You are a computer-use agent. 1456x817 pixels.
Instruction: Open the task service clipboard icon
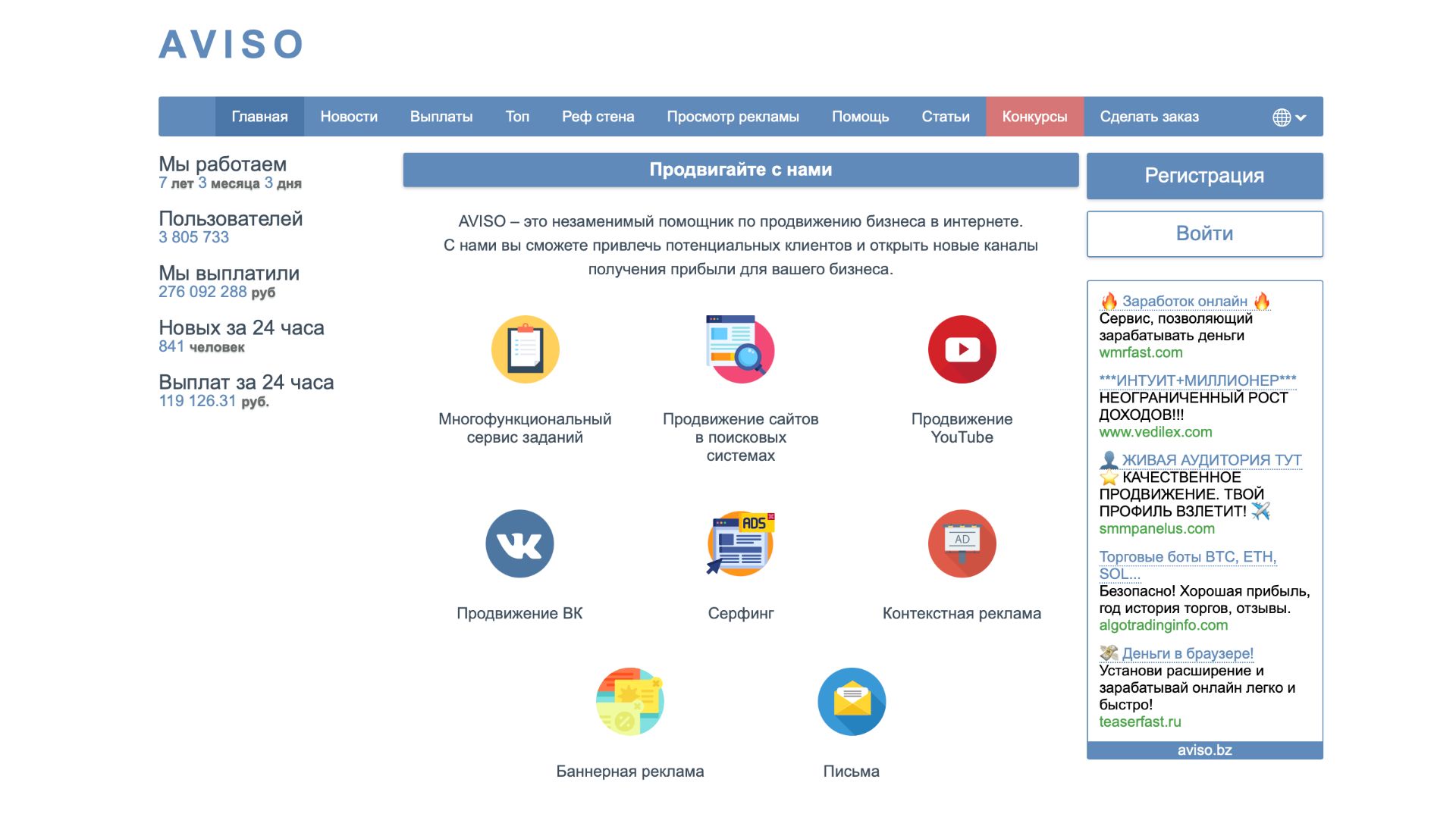pyautogui.click(x=525, y=349)
